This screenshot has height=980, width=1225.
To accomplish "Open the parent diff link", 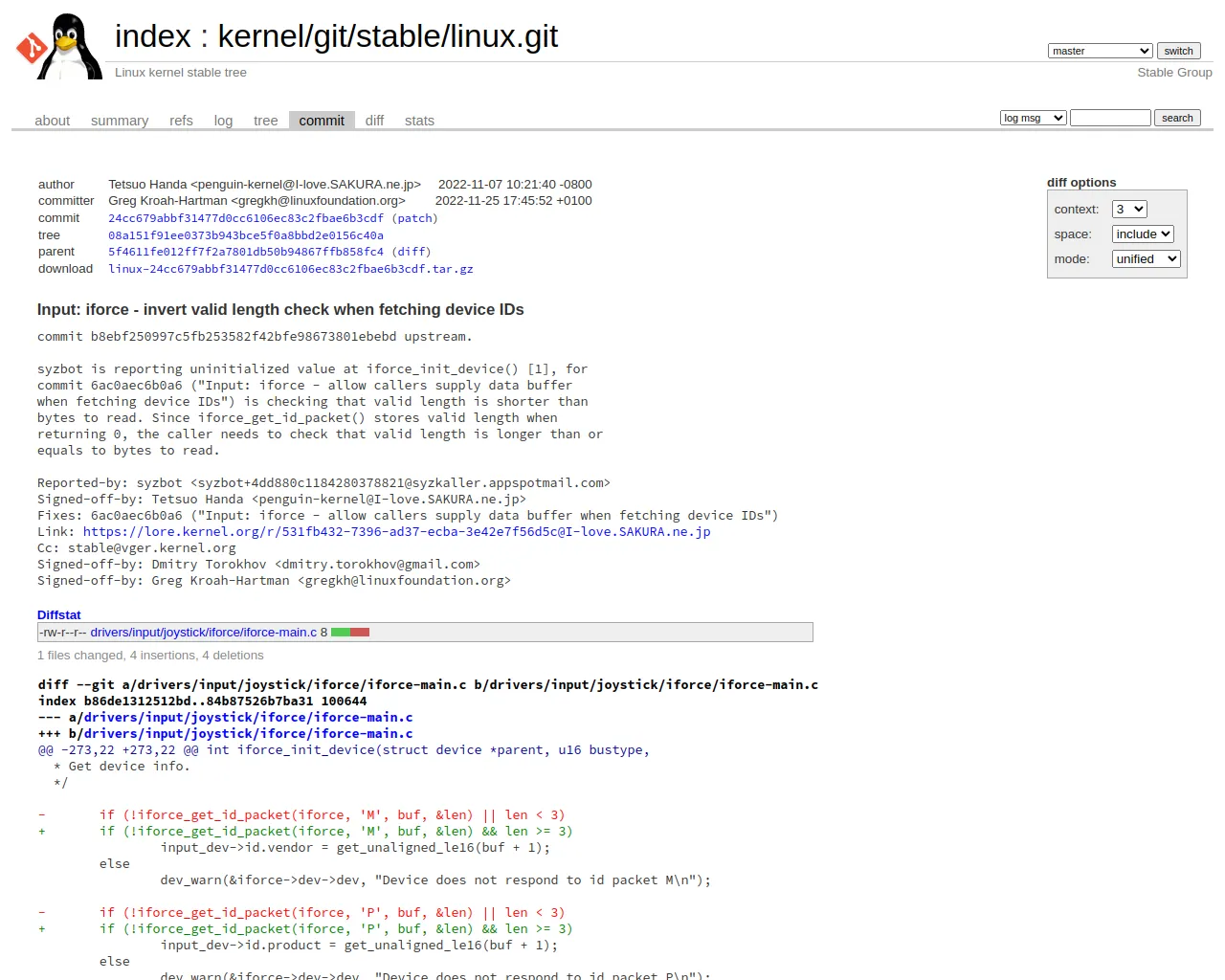I will tap(412, 252).
